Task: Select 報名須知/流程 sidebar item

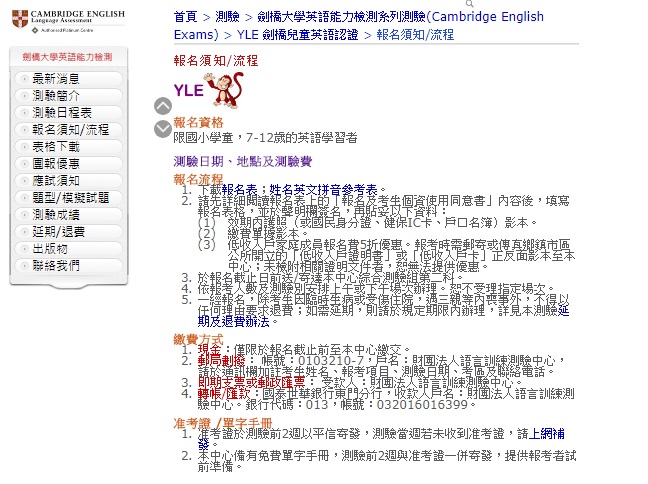Action: [69, 129]
